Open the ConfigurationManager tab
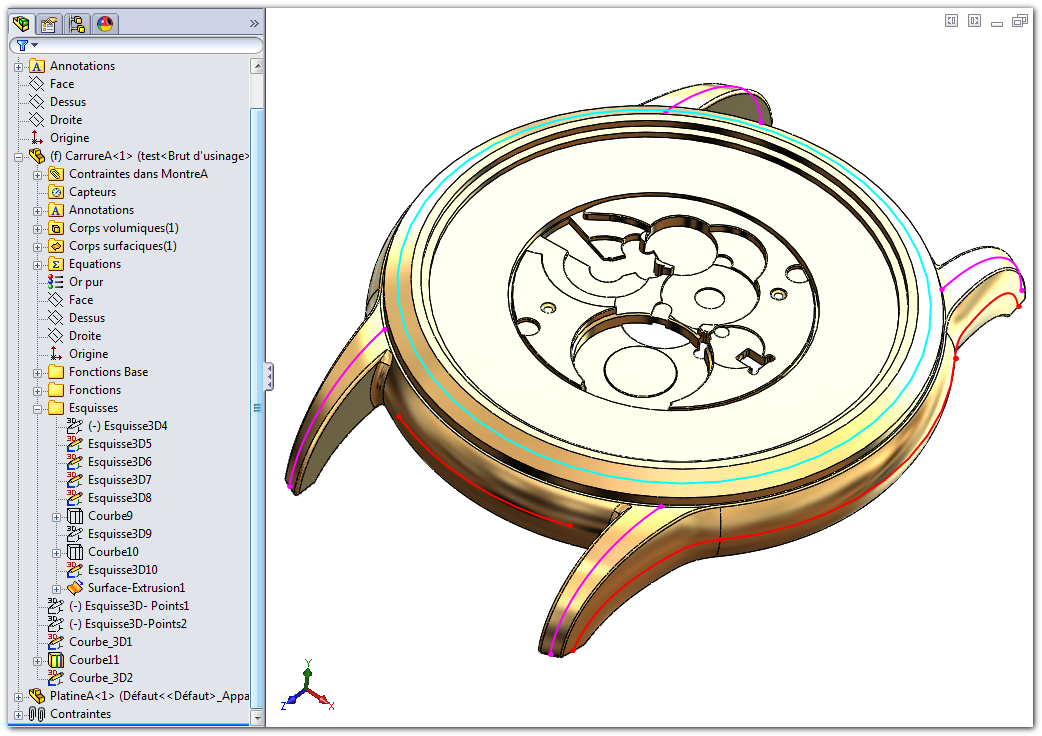Image resolution: width=1042 pixels, height=736 pixels. [x=77, y=24]
